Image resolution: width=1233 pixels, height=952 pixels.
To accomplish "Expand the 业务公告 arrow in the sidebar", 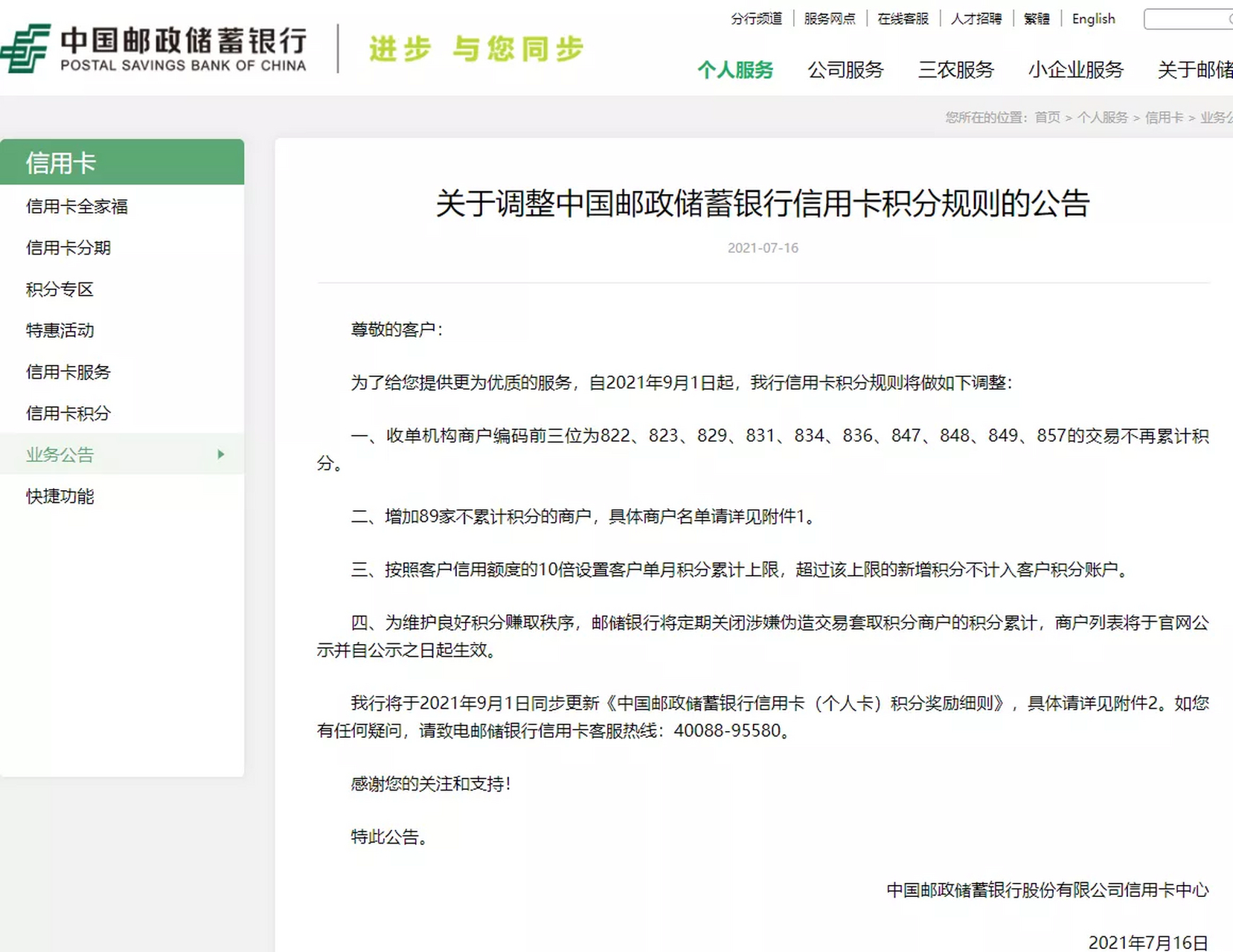I will tap(220, 454).
